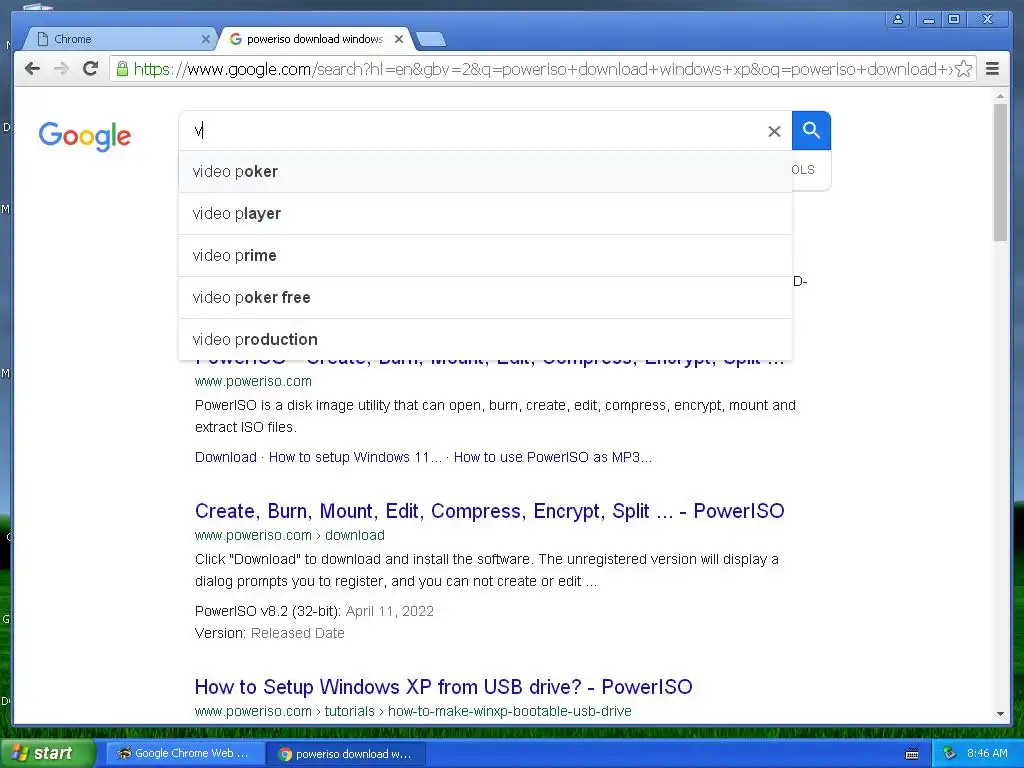Open the Chrome hamburger menu
Viewport: 1024px width, 768px height.
pyautogui.click(x=992, y=69)
